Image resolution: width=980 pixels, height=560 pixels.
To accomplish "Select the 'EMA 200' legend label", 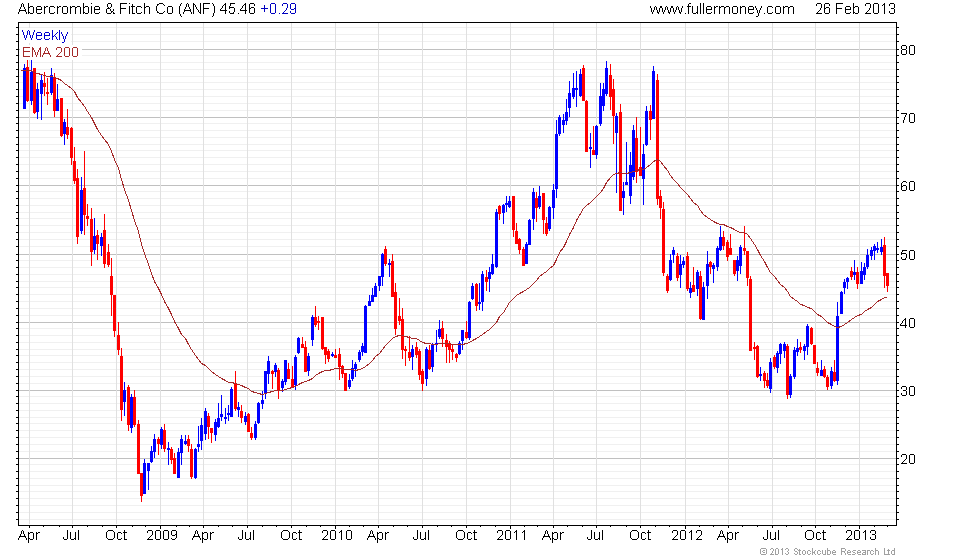I will click(51, 52).
